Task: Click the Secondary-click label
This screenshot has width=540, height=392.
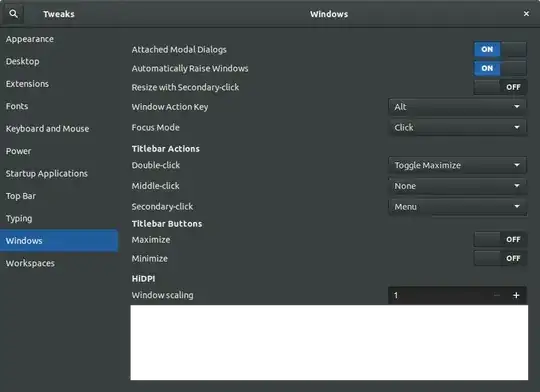Action: pyautogui.click(x=162, y=207)
